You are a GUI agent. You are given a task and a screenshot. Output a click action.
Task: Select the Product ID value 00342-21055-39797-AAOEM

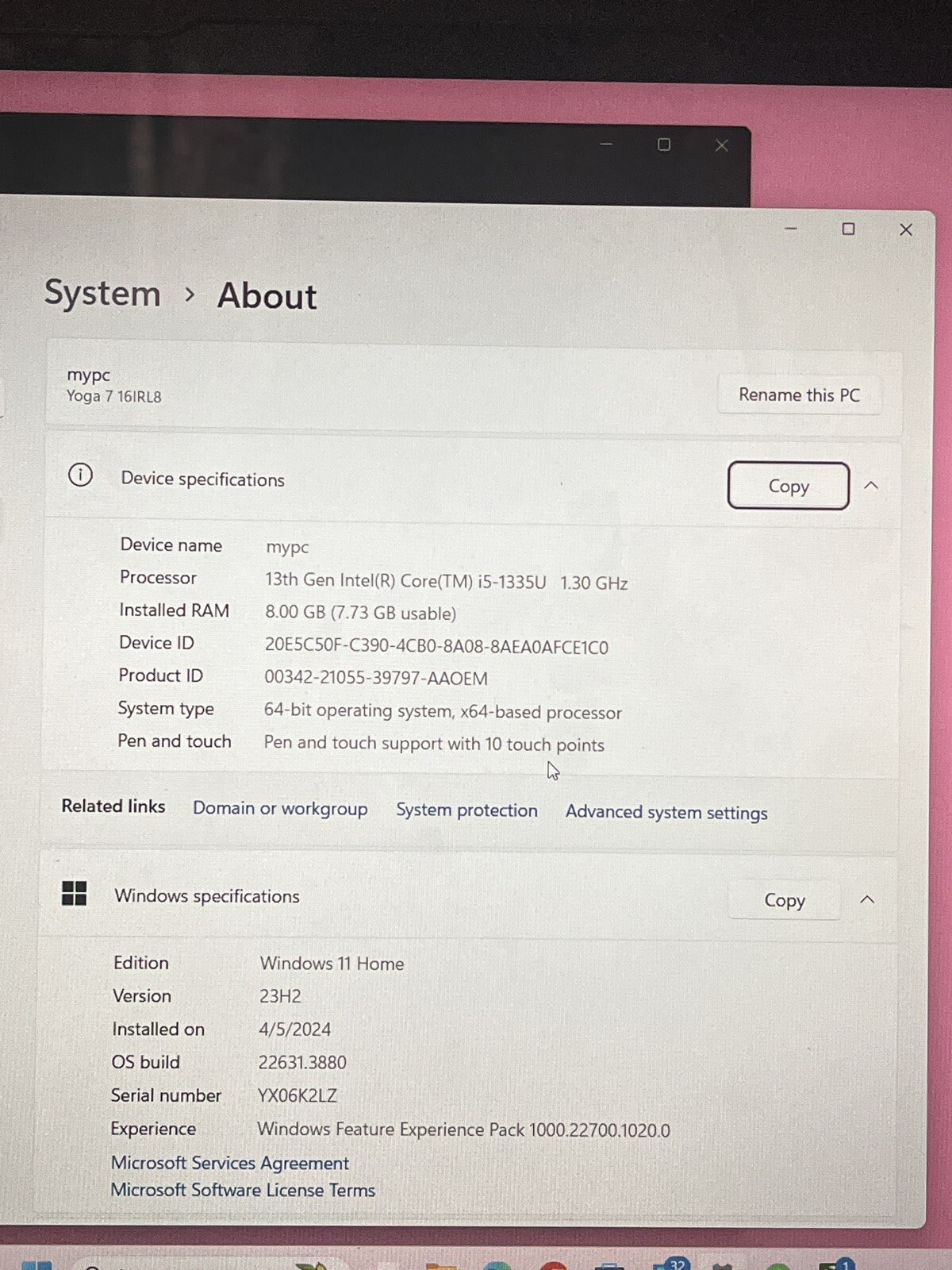point(376,678)
